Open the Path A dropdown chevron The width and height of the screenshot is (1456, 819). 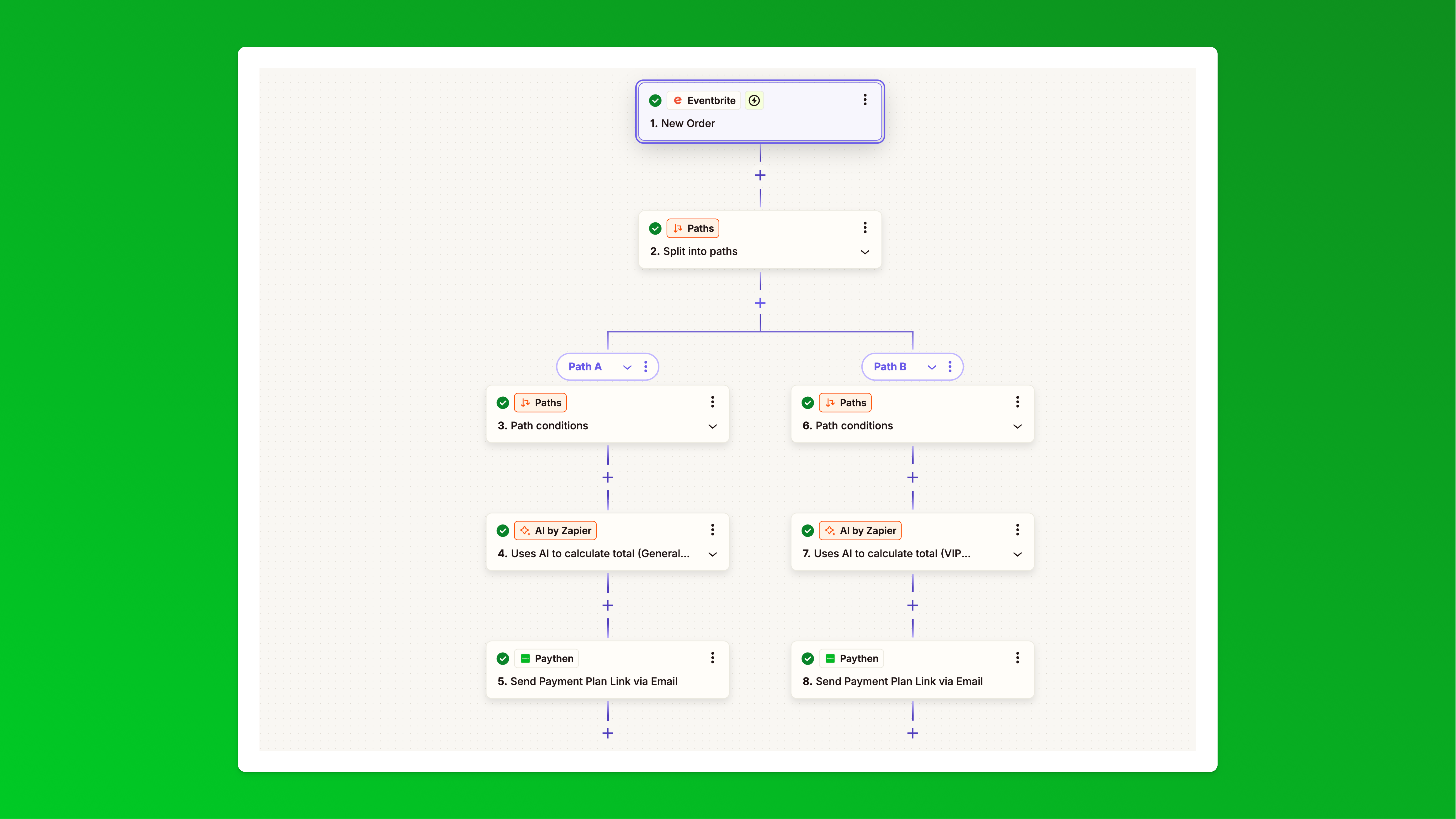[x=627, y=367]
